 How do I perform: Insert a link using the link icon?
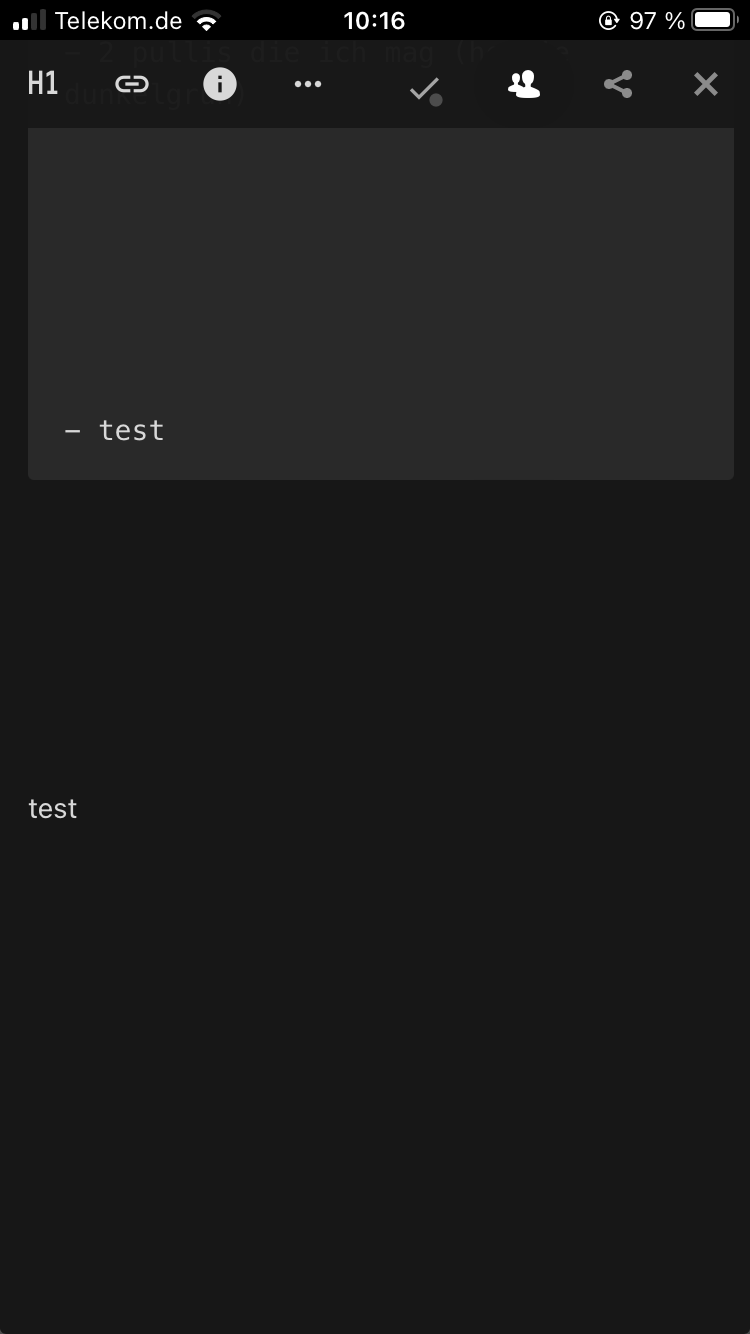point(131,84)
